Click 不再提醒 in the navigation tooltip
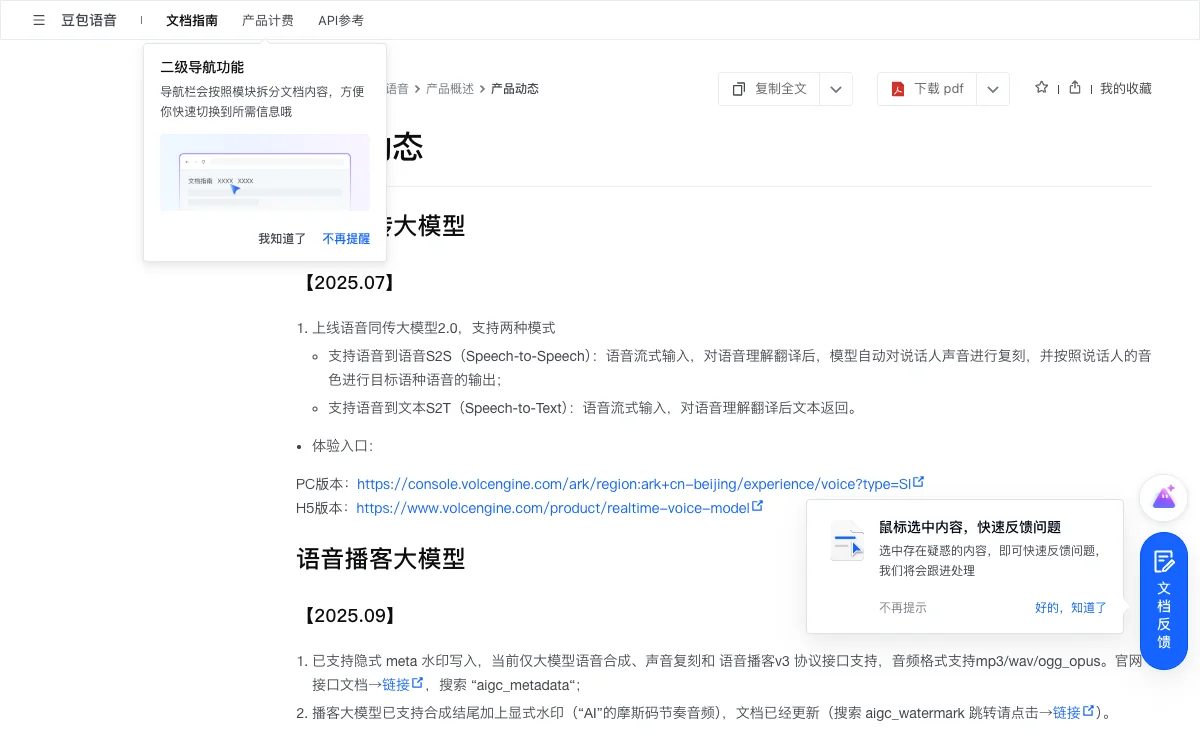Screen dimensions: 1200x750 click(x=346, y=239)
